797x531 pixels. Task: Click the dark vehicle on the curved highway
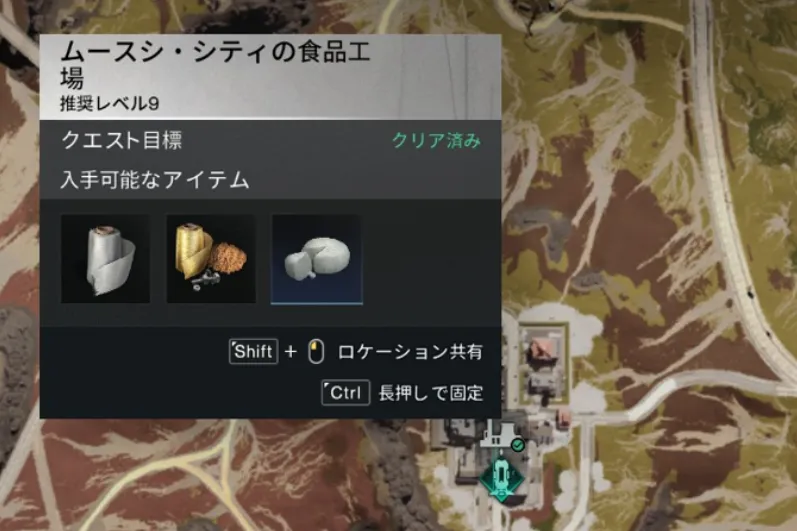[x=751, y=293]
